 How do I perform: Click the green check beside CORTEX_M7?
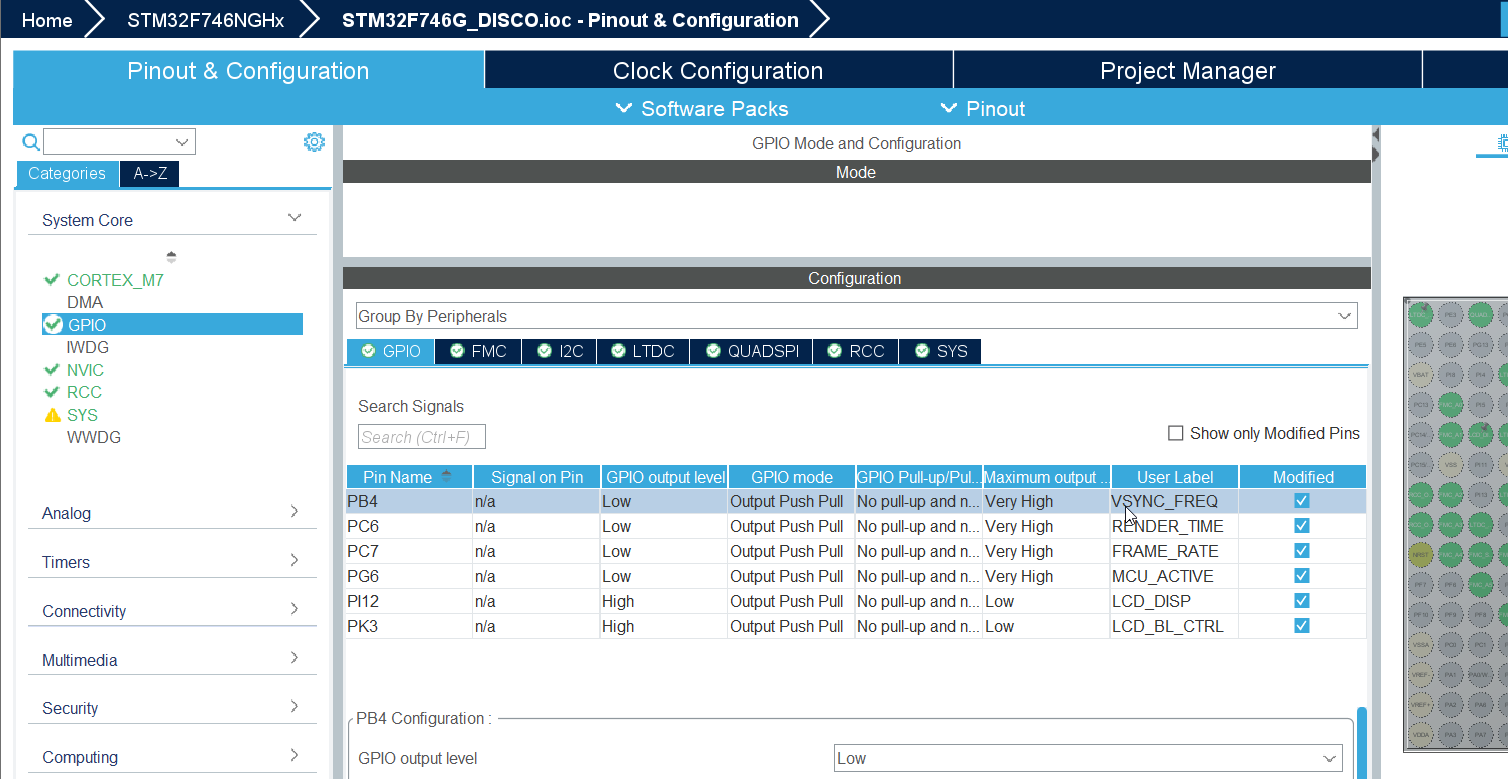click(x=52, y=280)
